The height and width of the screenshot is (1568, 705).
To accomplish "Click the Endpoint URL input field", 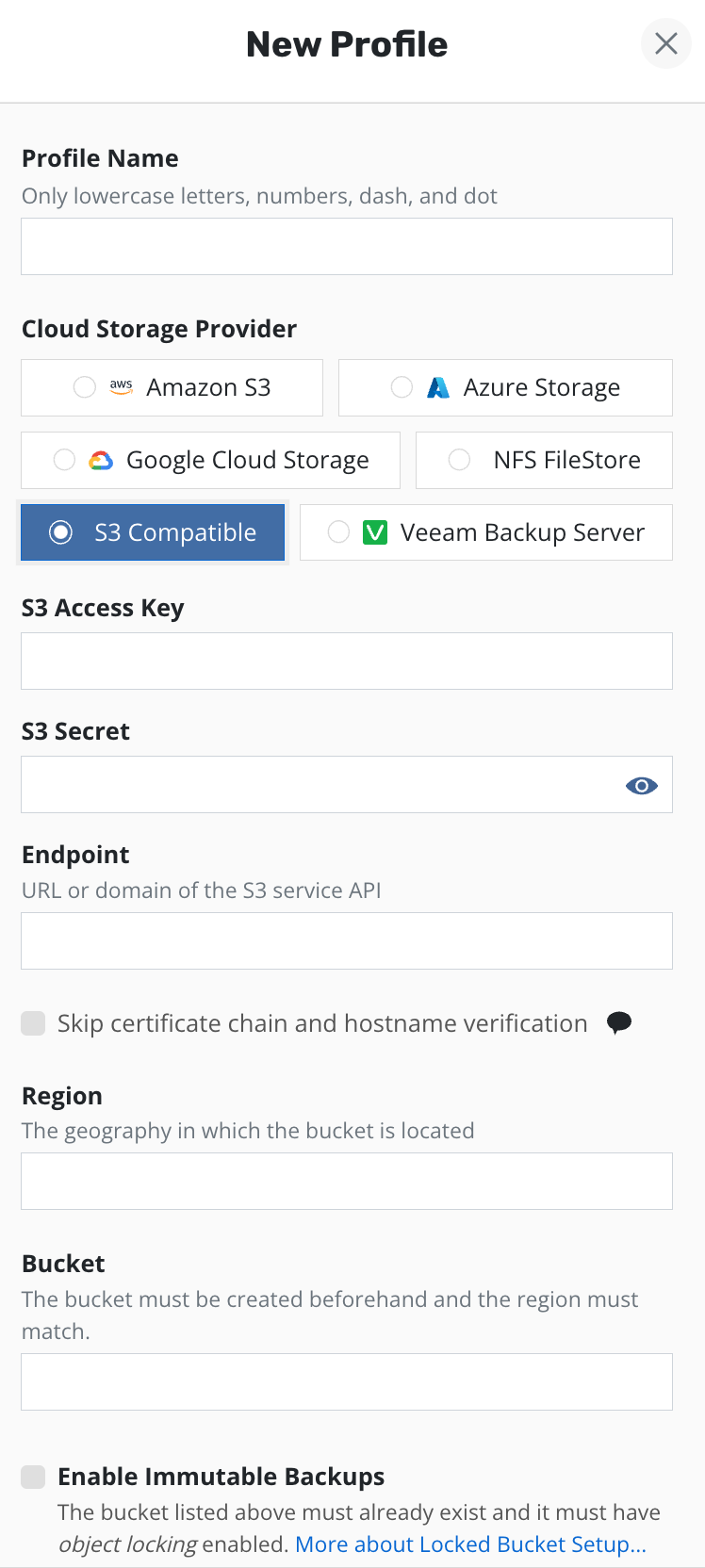I will (346, 940).
